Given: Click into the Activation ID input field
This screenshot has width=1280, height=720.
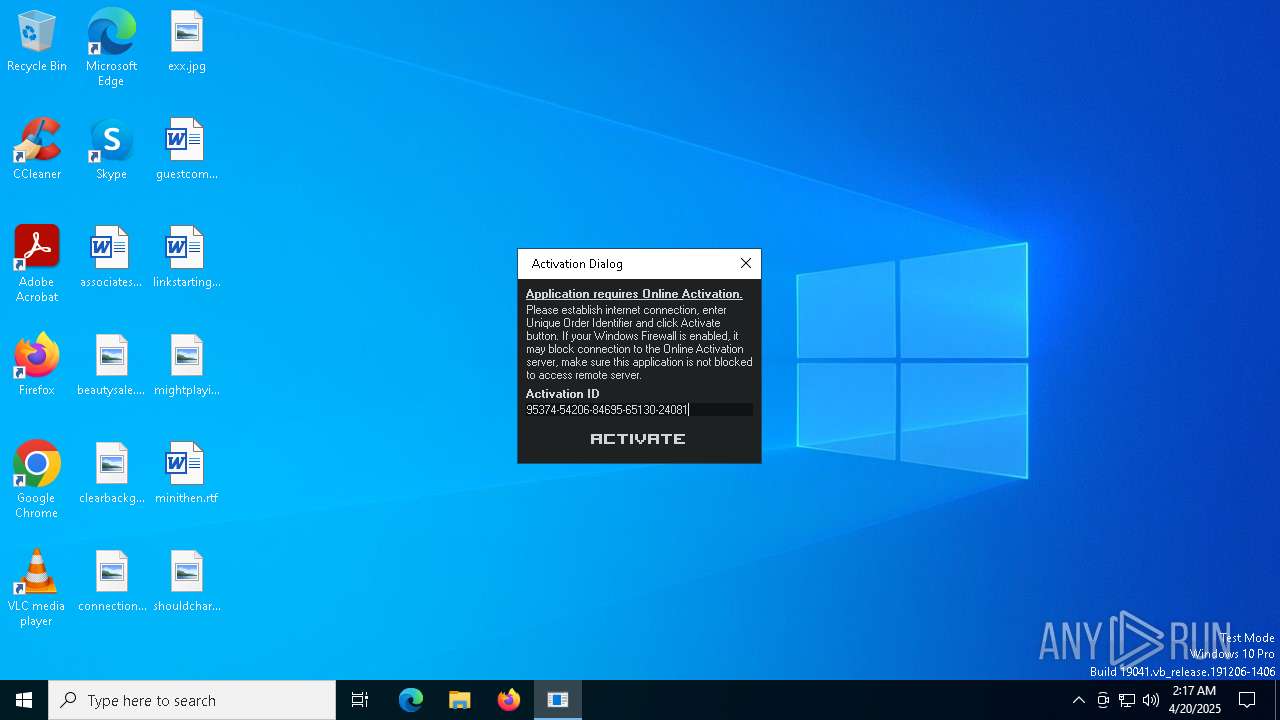Looking at the screenshot, I should point(639,410).
